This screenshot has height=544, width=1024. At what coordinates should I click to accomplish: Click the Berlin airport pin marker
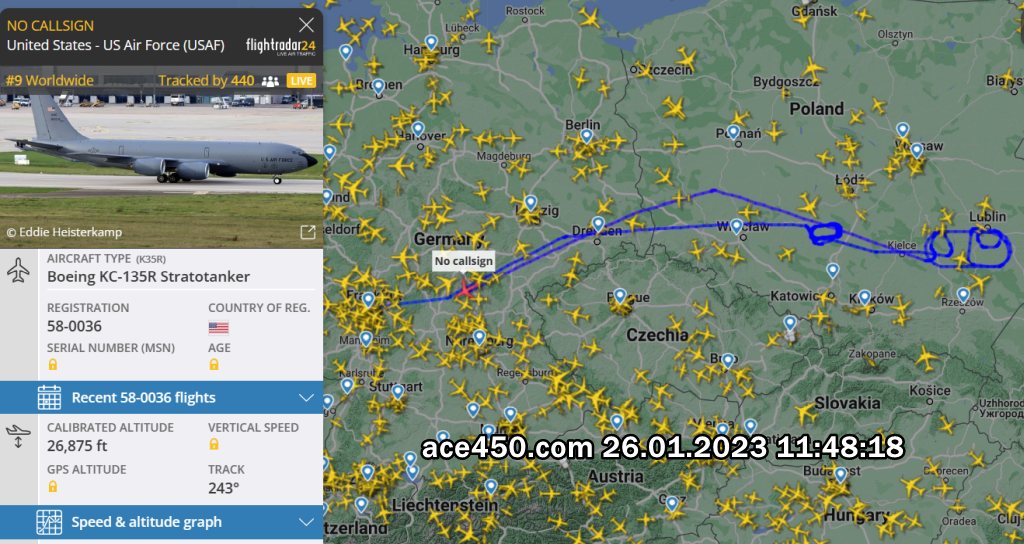click(586, 136)
